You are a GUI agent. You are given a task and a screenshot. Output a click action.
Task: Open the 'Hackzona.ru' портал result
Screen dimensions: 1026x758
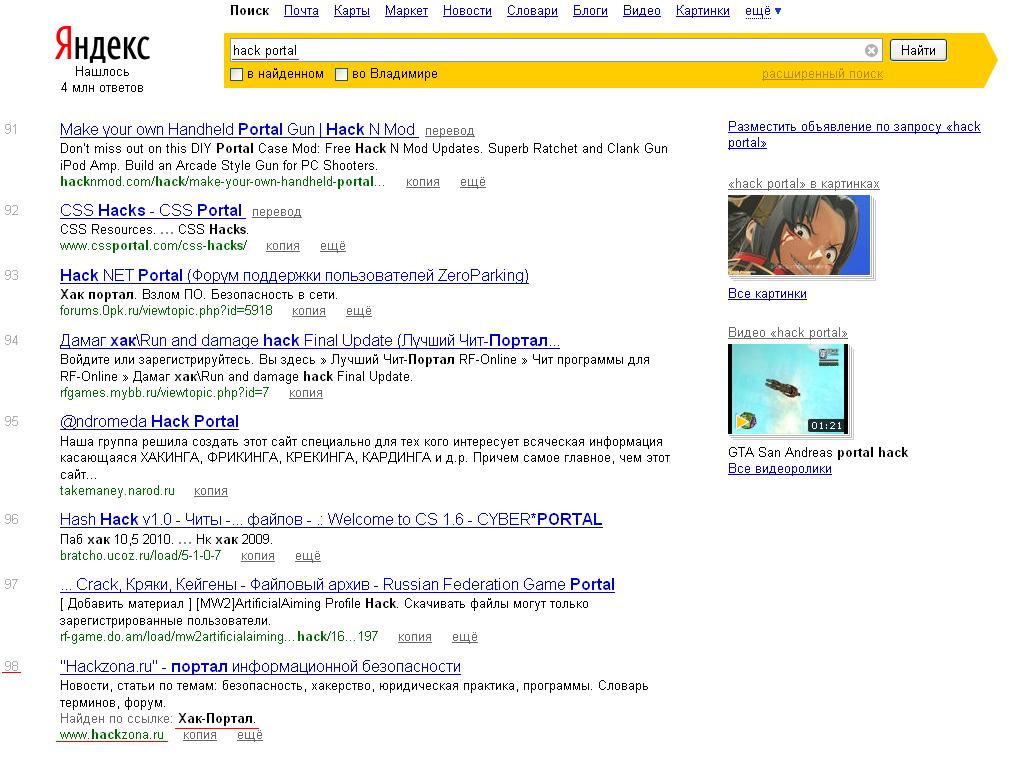pos(260,667)
